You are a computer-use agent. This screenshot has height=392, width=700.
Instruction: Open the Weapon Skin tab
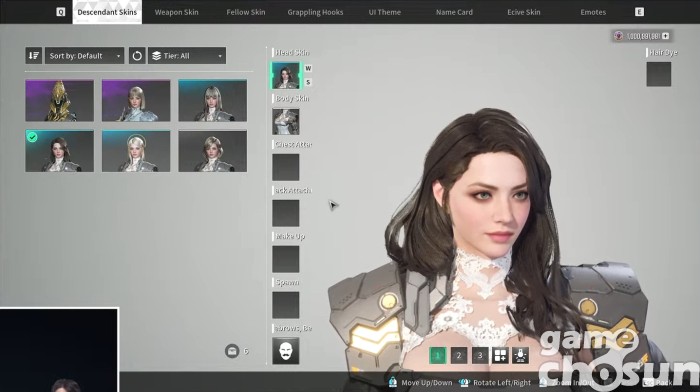tap(176, 12)
